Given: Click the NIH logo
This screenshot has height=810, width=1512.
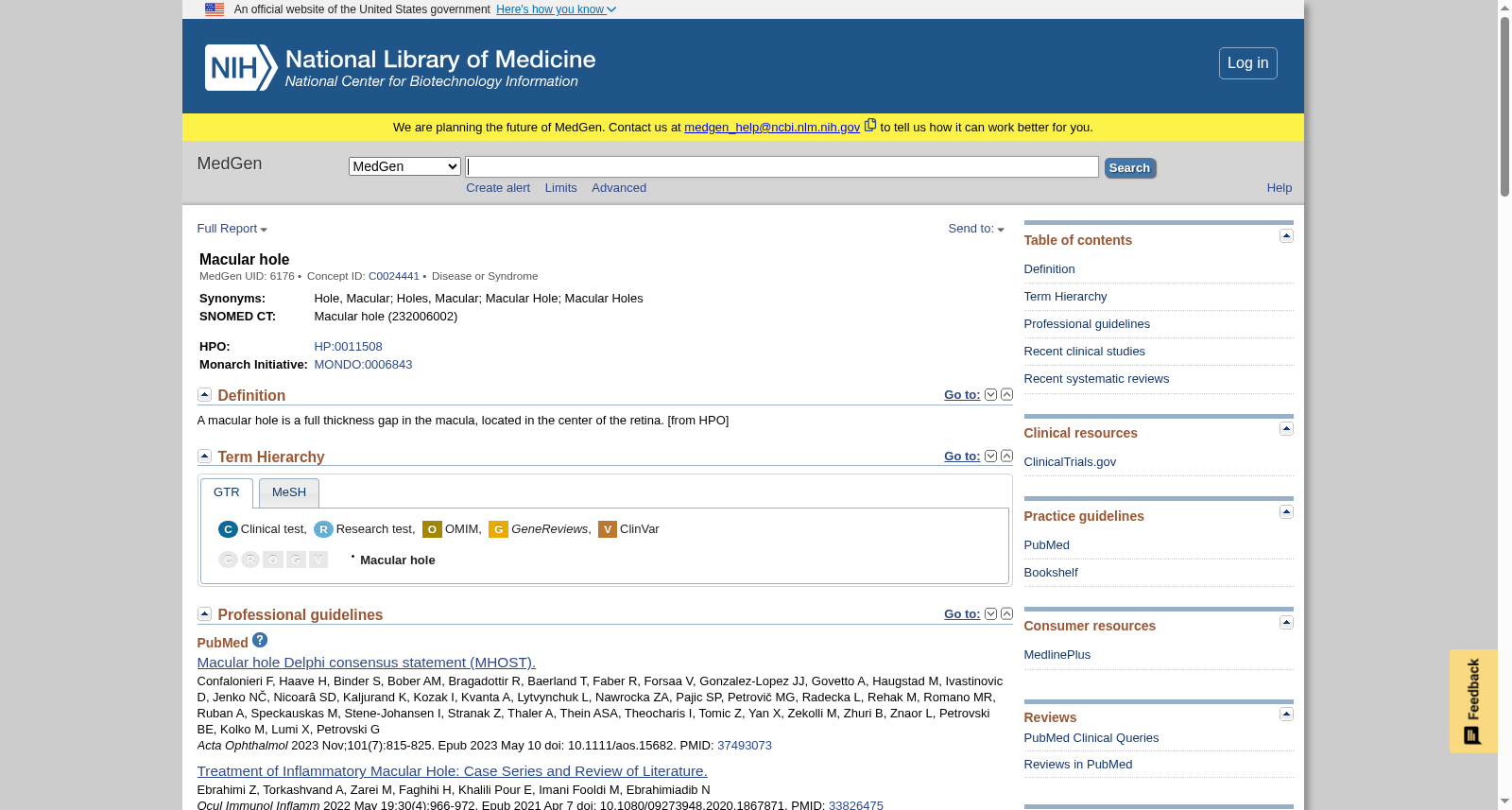Looking at the screenshot, I should [x=241, y=68].
